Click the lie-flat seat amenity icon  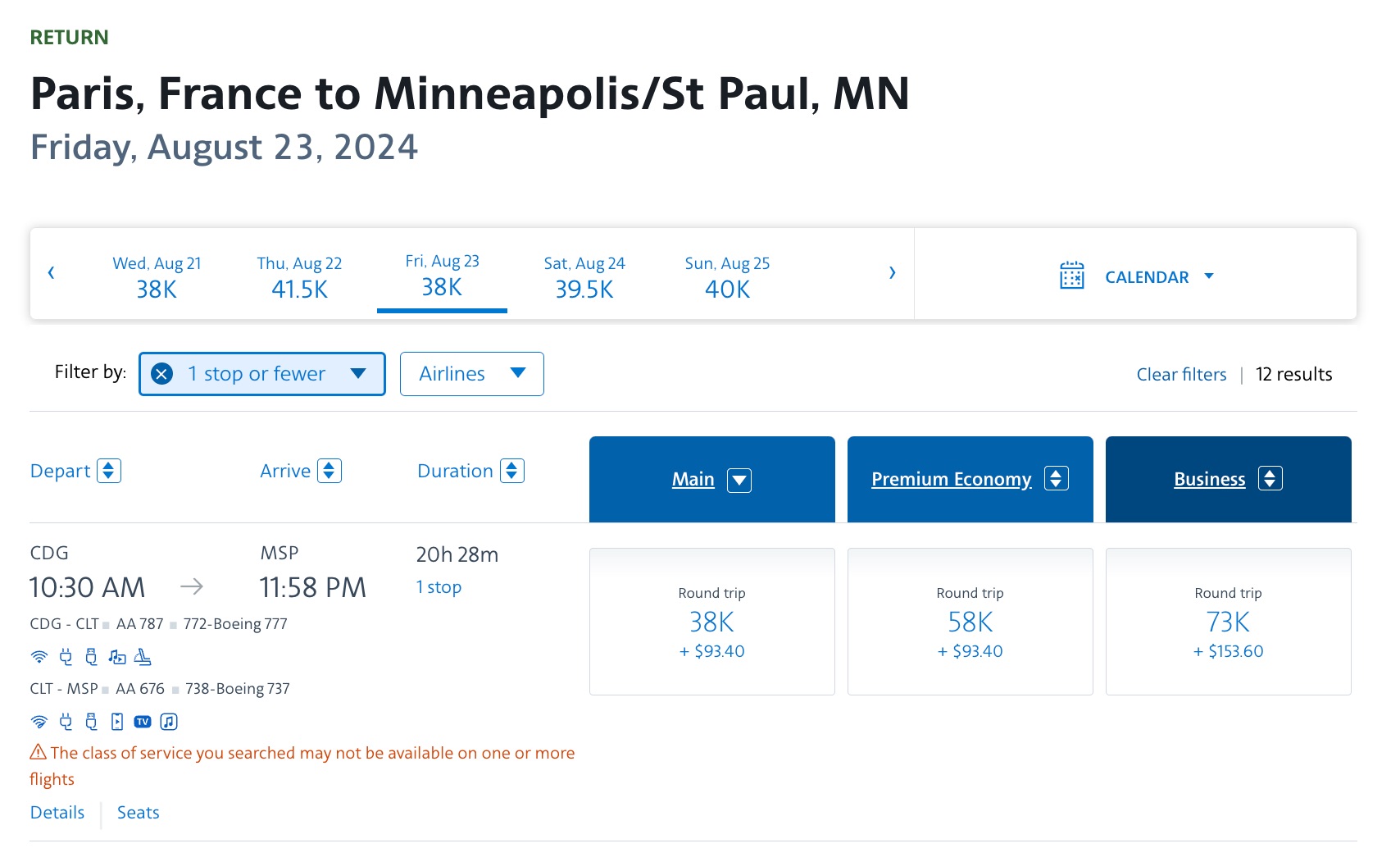143,658
